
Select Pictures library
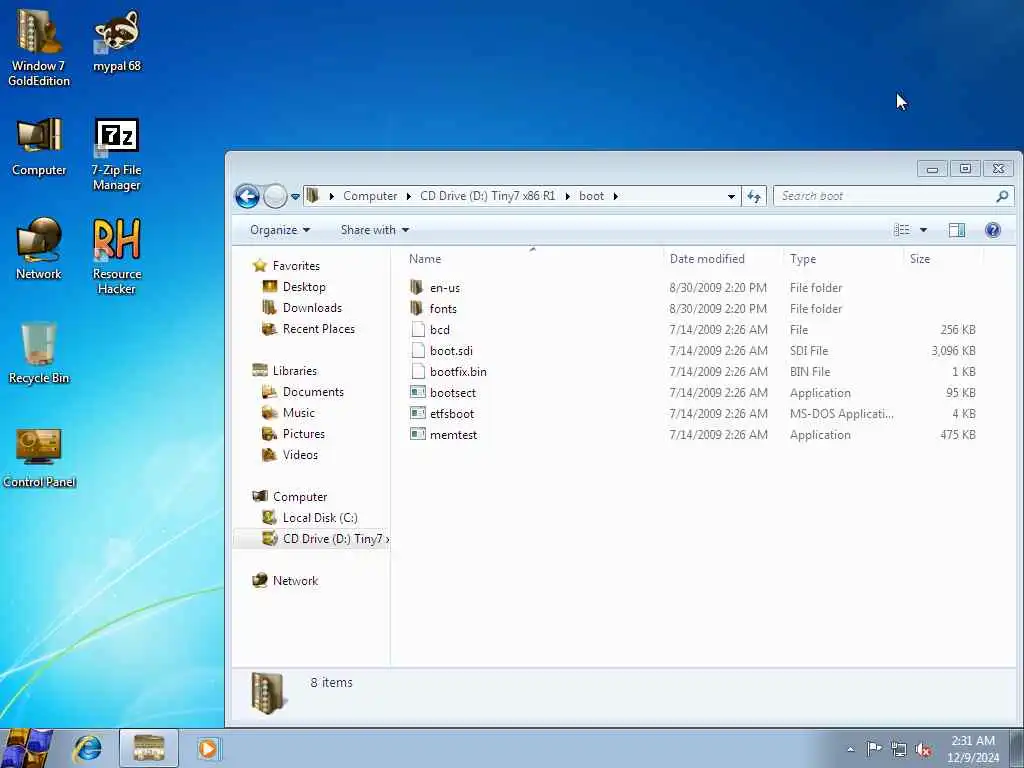point(304,434)
